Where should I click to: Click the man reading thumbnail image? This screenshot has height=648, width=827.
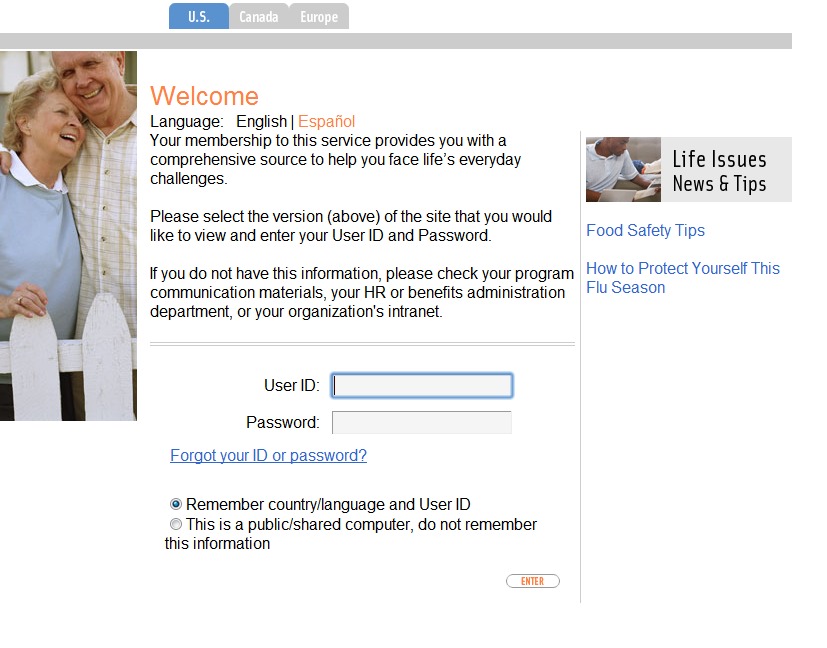click(623, 169)
